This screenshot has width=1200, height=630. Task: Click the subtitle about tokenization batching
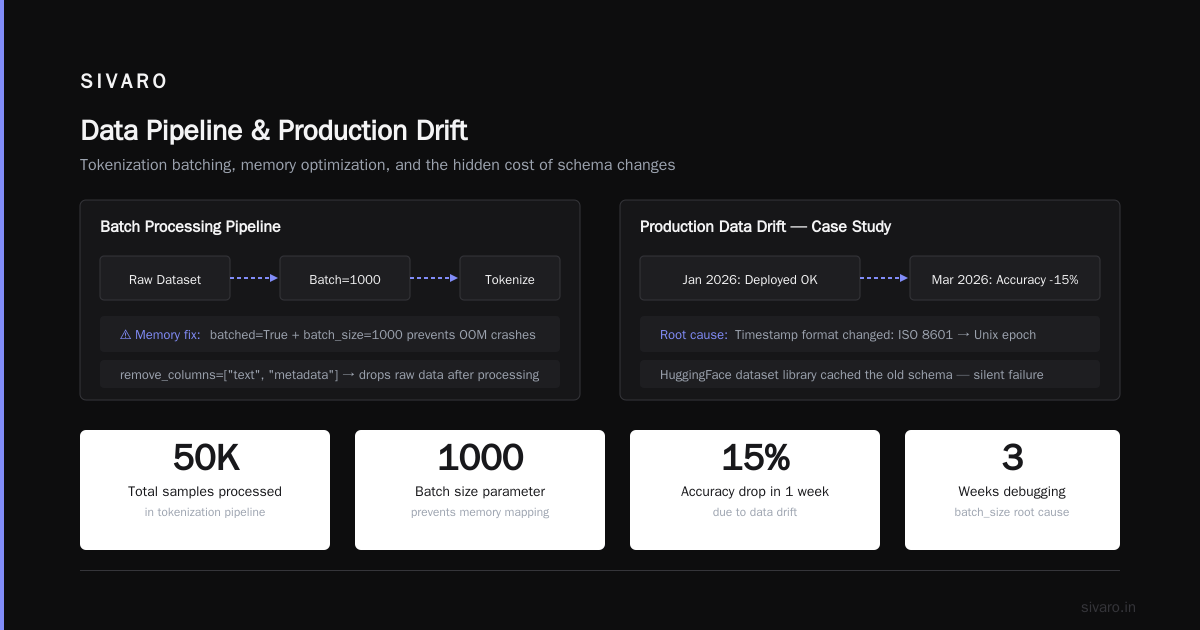pyautogui.click(x=377, y=165)
